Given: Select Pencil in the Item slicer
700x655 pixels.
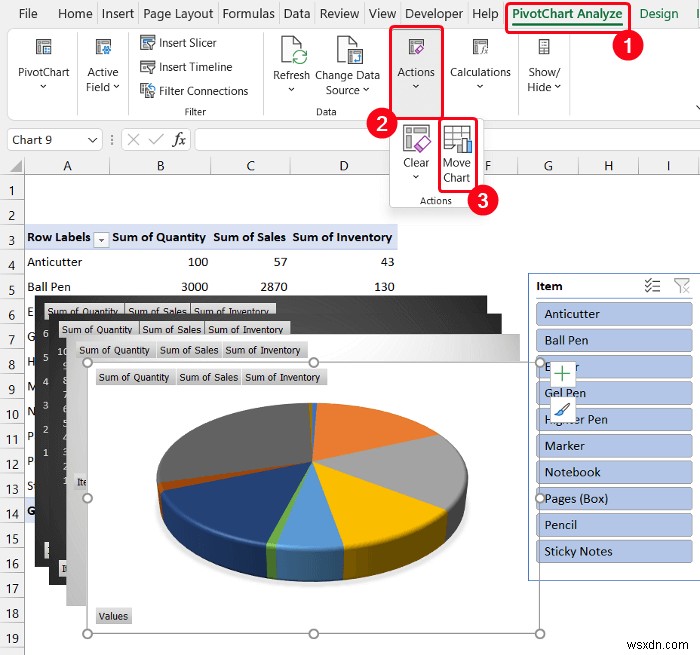Looking at the screenshot, I should [614, 525].
